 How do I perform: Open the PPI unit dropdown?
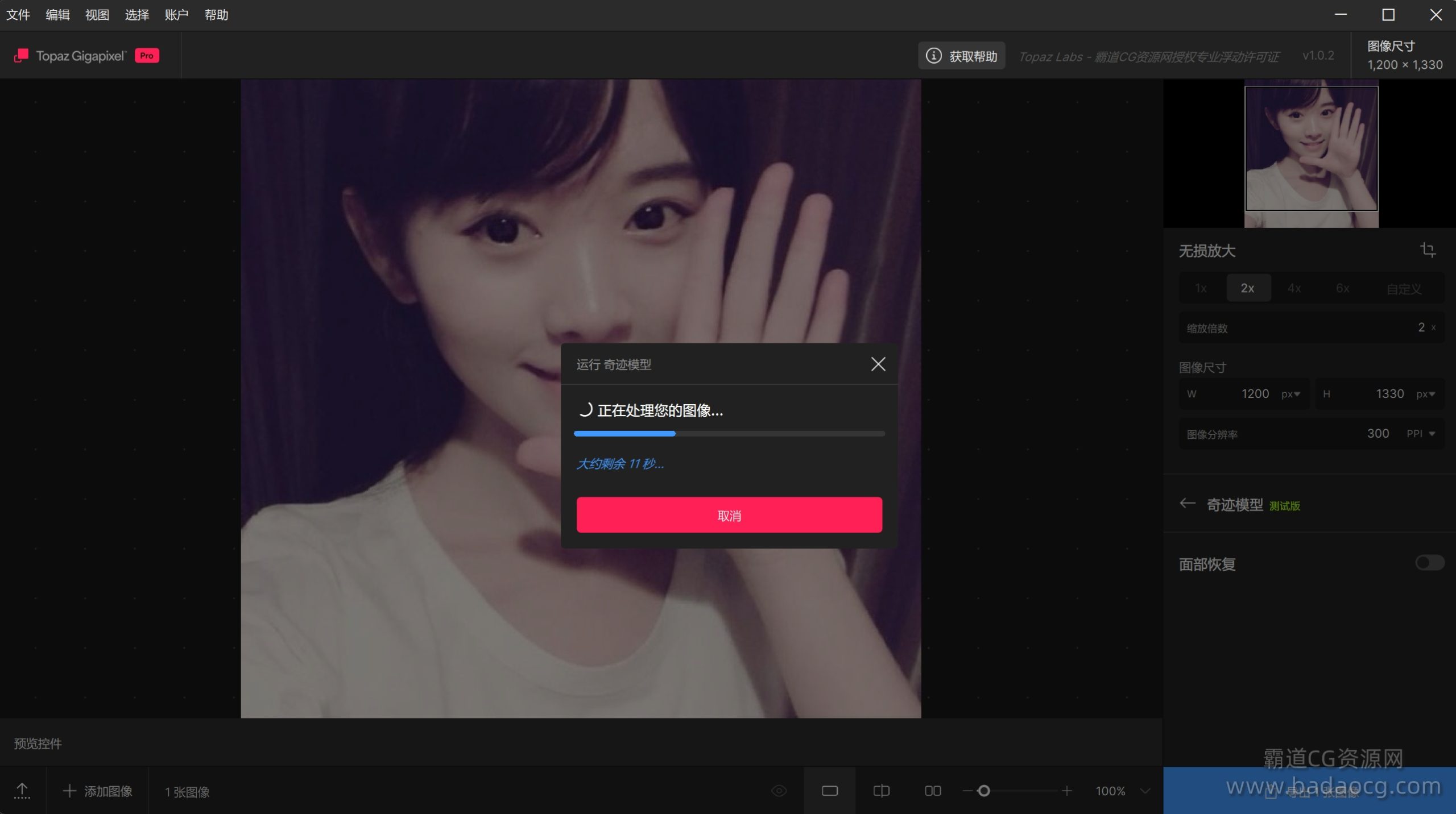1421,434
